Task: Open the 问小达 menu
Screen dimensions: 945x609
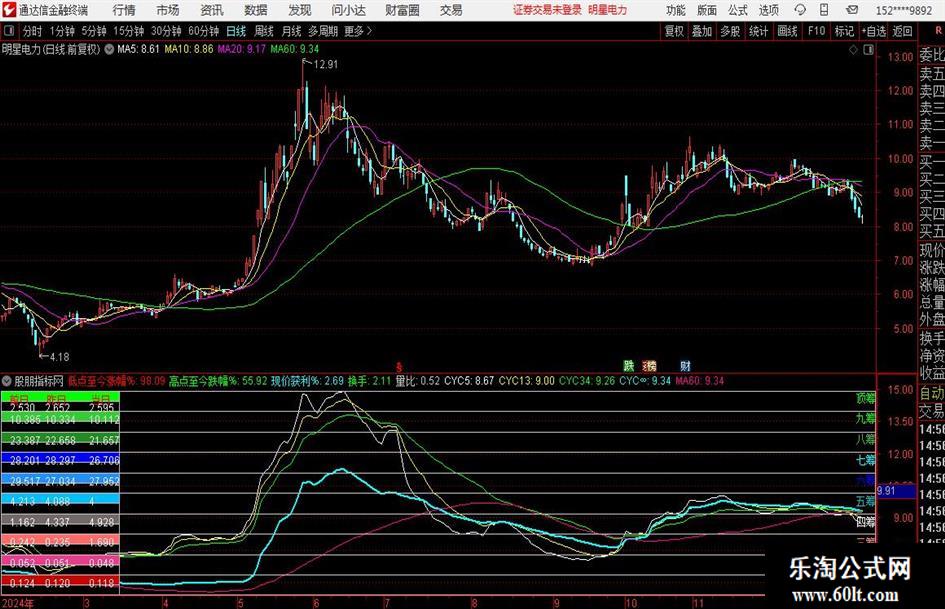Action: (x=348, y=10)
